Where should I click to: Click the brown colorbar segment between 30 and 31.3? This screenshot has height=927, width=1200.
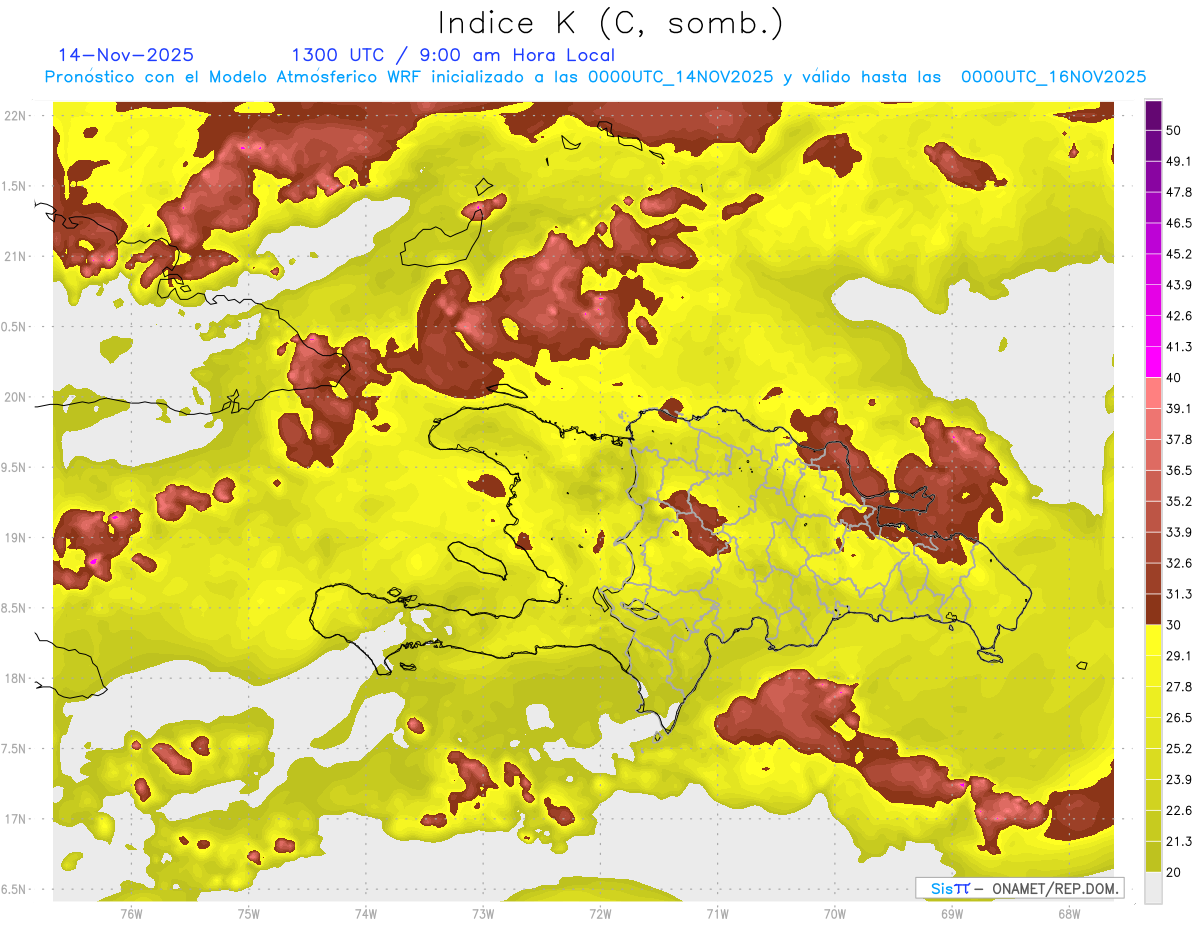pyautogui.click(x=1153, y=609)
